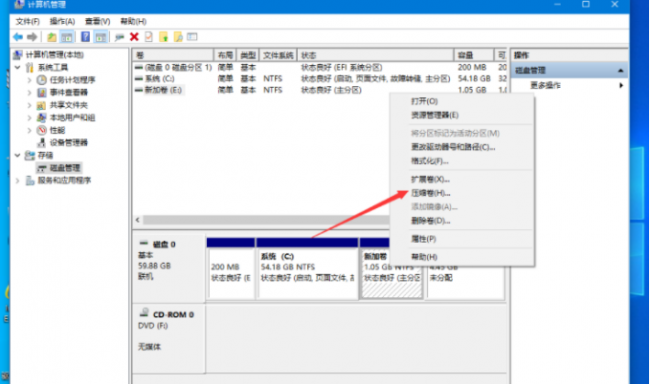
Task: Click the Back arrow toolbar icon
Action: point(18,37)
